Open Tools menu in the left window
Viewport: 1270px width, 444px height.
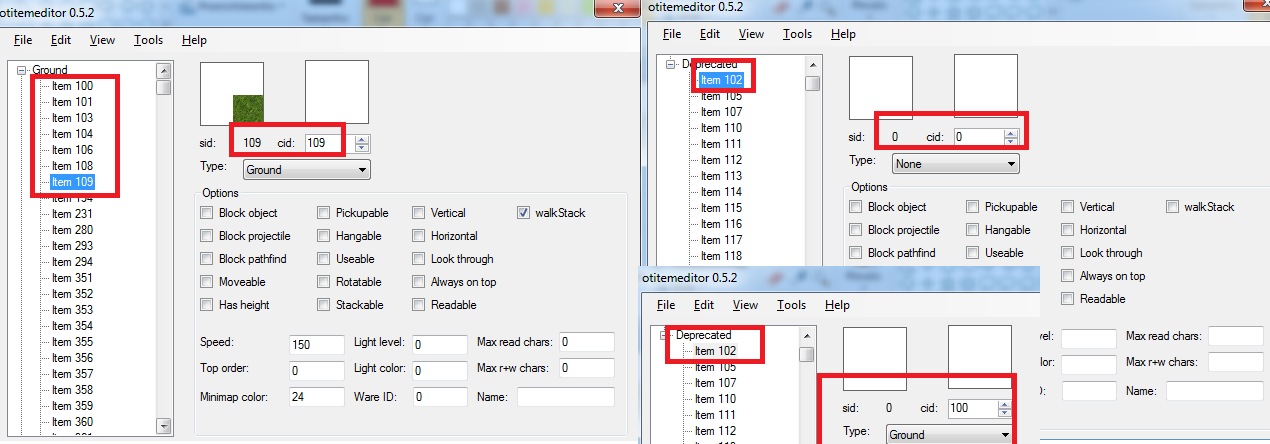148,40
